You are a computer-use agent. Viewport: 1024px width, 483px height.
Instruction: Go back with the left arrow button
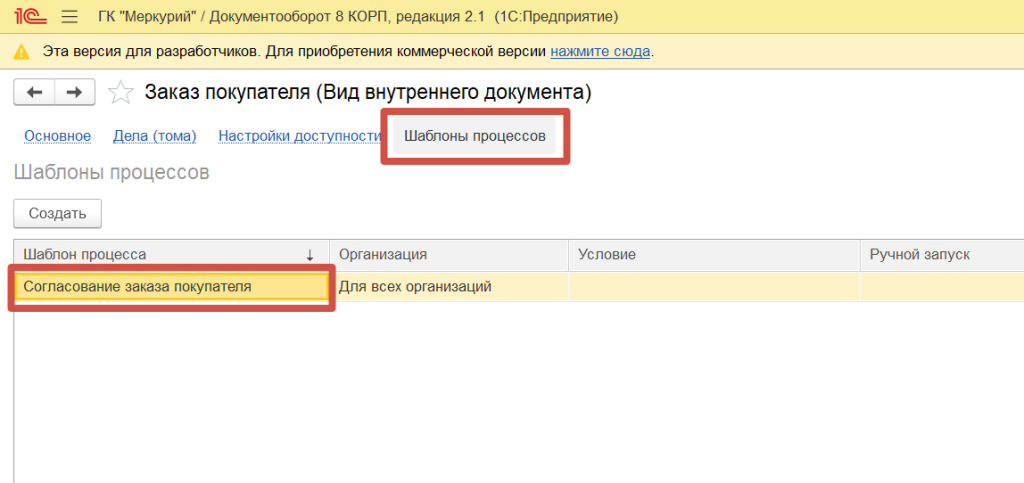point(34,93)
